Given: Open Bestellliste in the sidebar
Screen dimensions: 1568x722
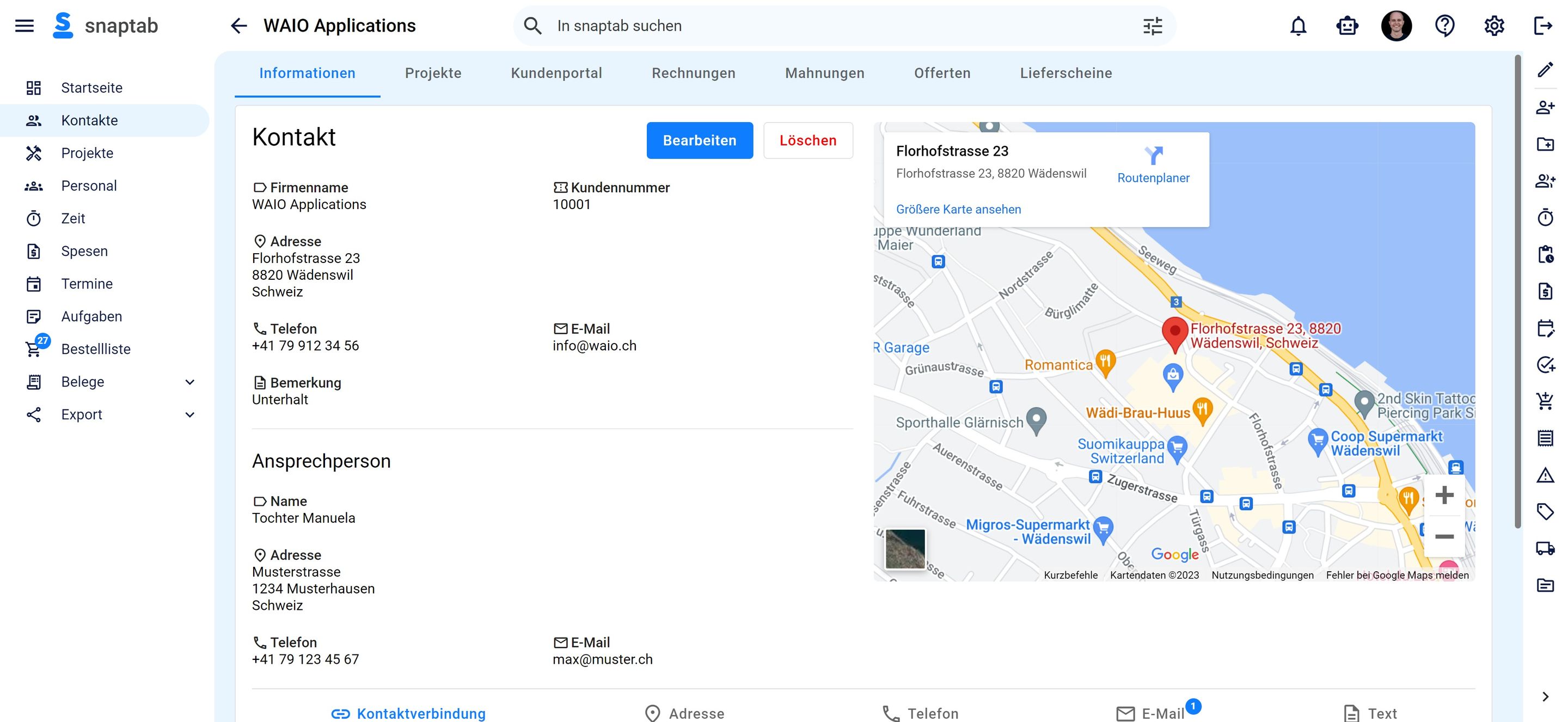Looking at the screenshot, I should click(x=105, y=349).
